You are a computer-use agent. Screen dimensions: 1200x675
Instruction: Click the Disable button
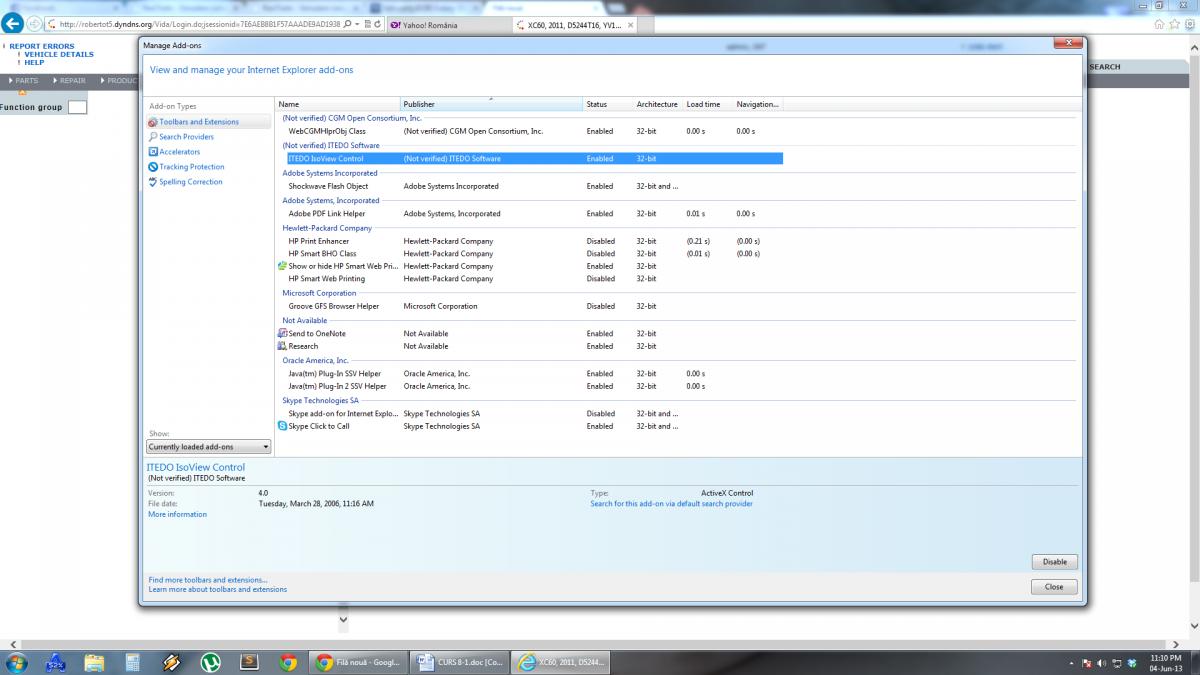click(1054, 562)
